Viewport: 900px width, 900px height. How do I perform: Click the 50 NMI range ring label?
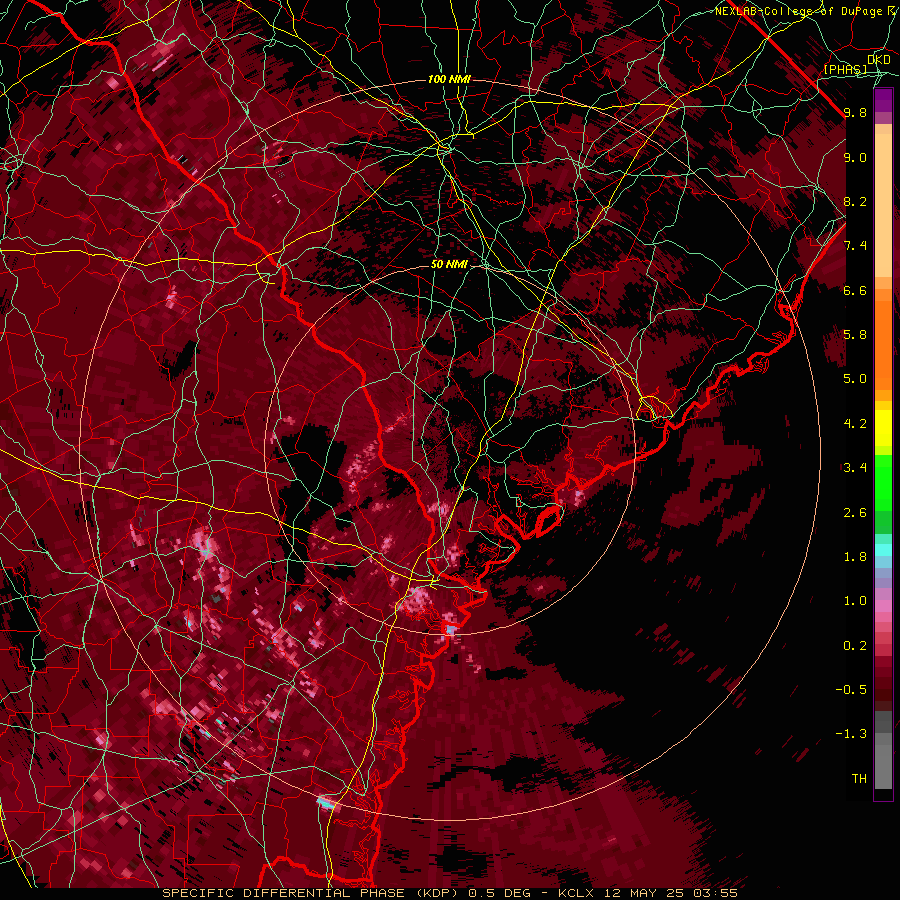(449, 265)
